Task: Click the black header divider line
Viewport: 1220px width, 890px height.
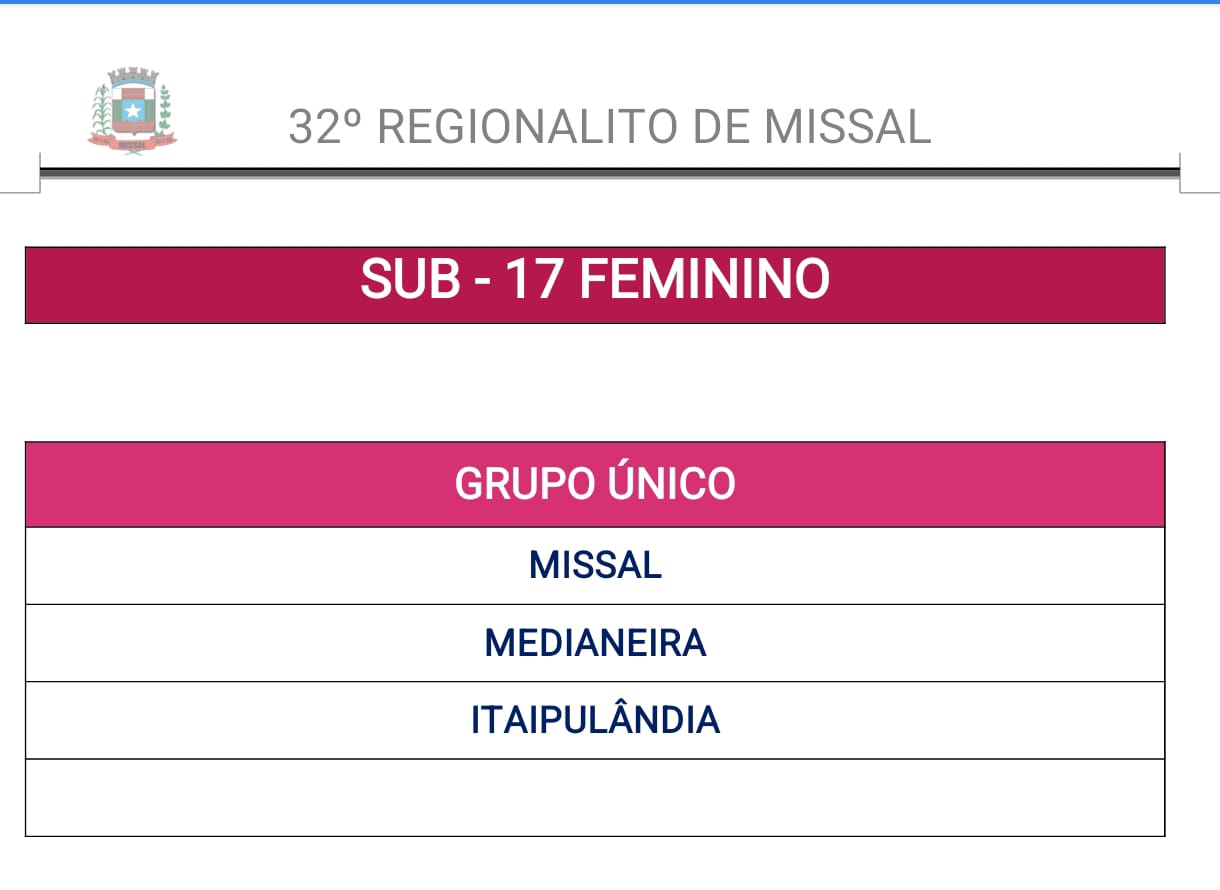Action: (610, 172)
